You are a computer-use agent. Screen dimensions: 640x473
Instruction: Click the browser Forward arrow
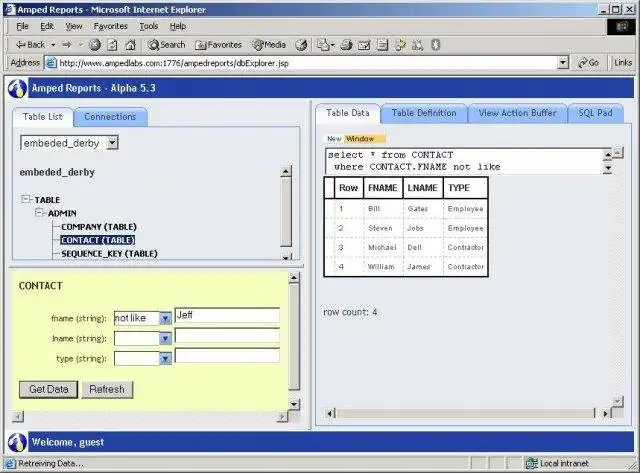67,45
